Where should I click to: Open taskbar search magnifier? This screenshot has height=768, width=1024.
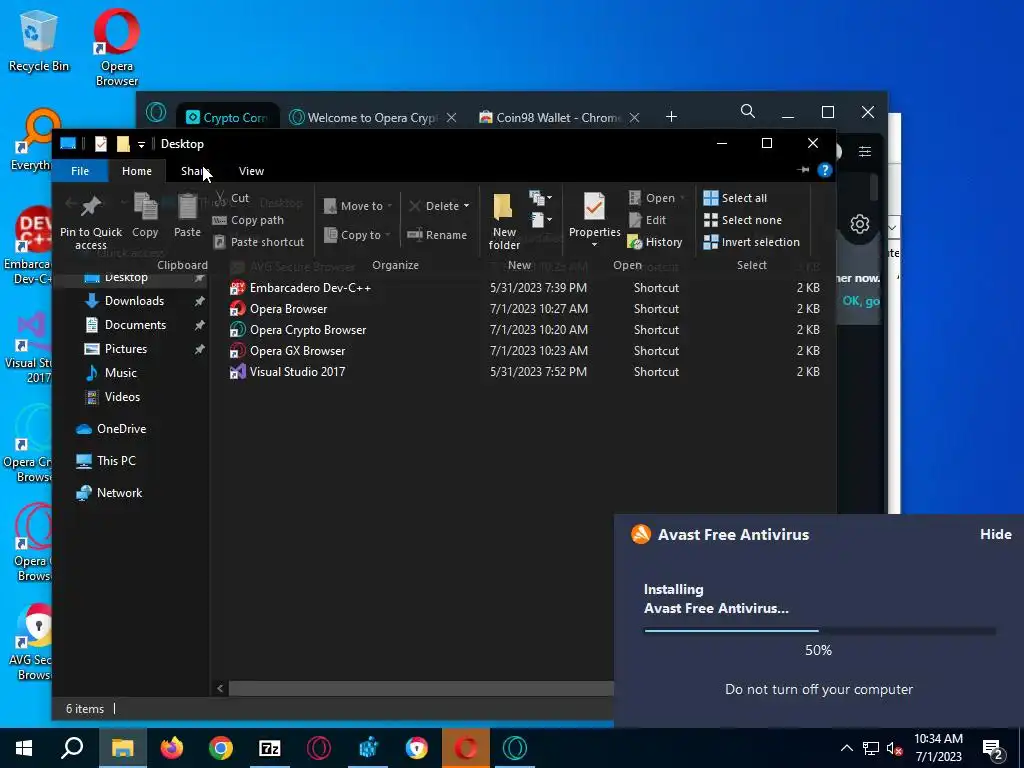point(72,748)
